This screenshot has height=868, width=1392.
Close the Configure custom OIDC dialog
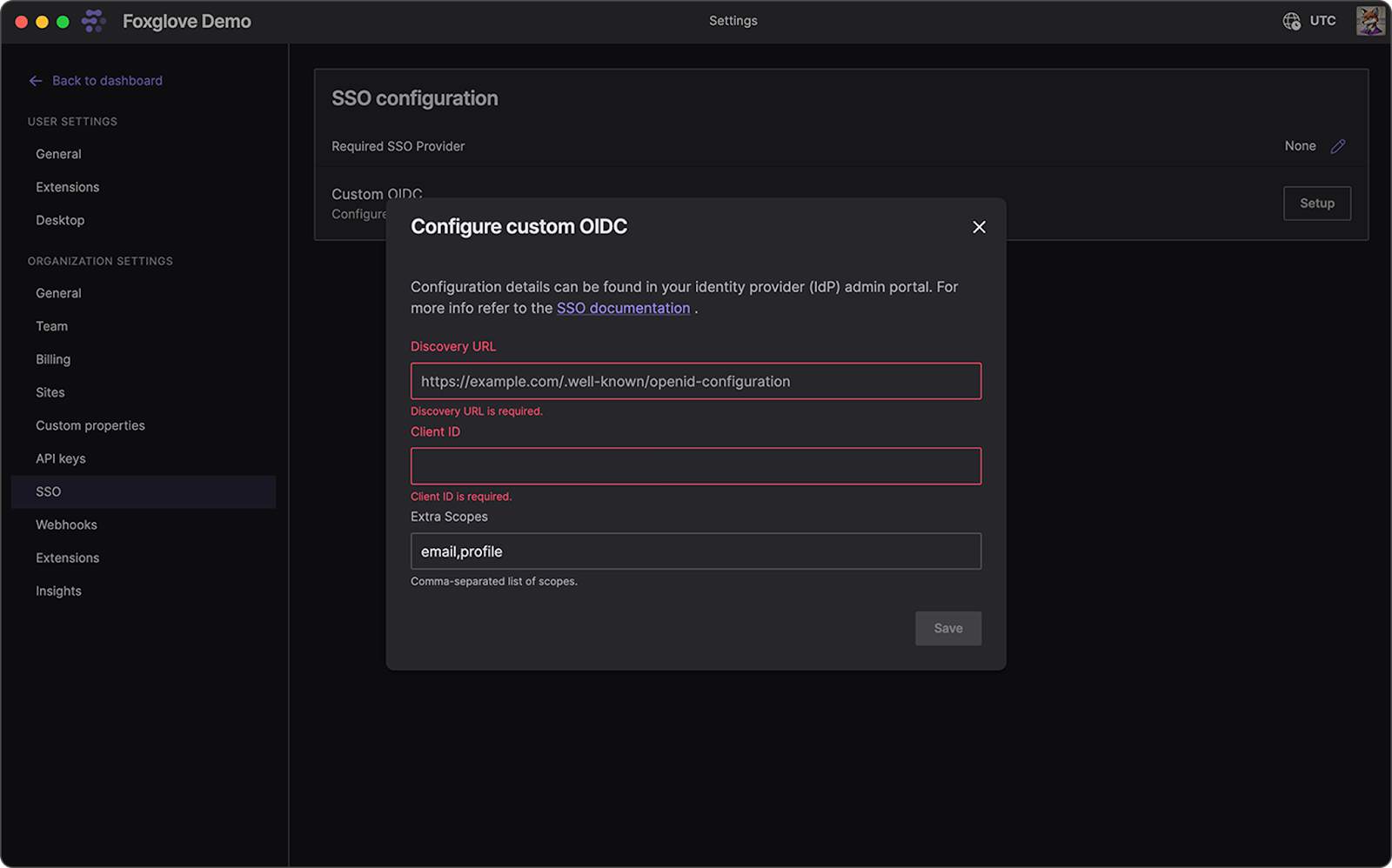click(979, 227)
